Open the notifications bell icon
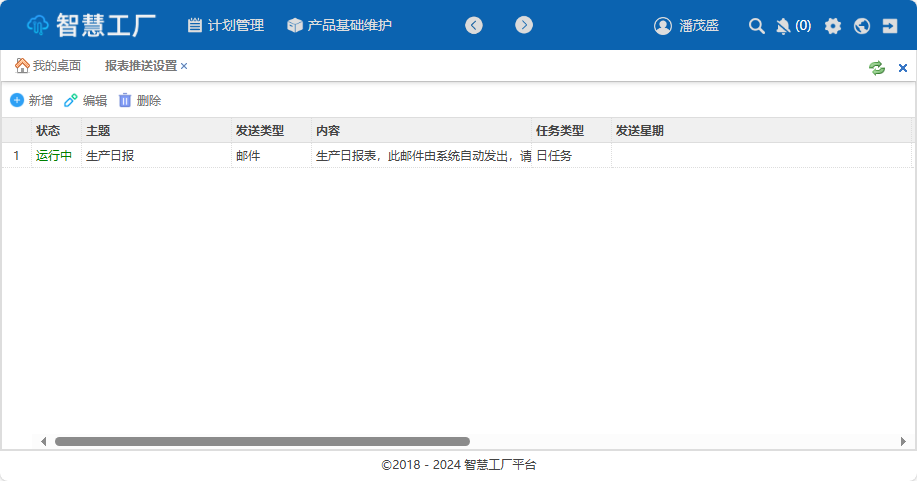 click(783, 26)
